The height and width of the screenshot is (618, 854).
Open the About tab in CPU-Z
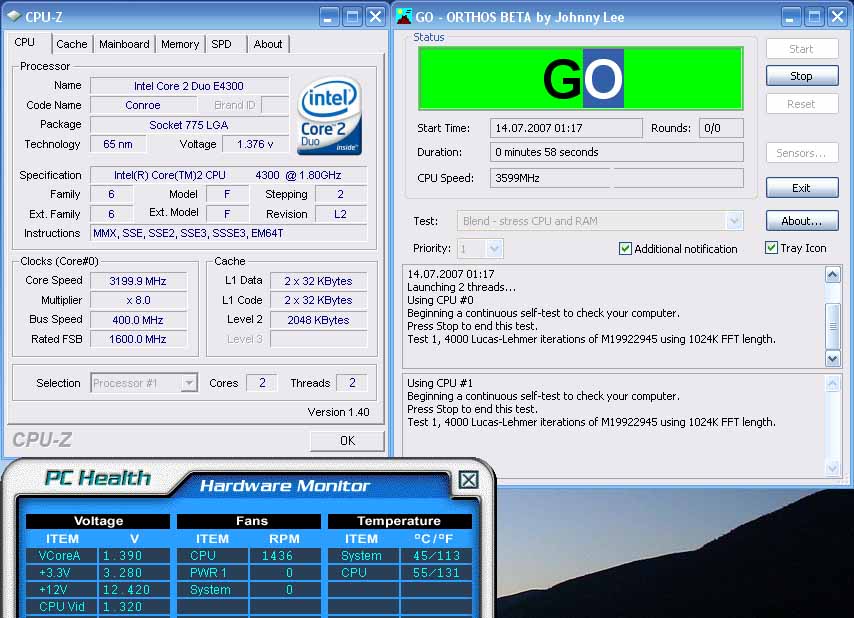point(267,44)
